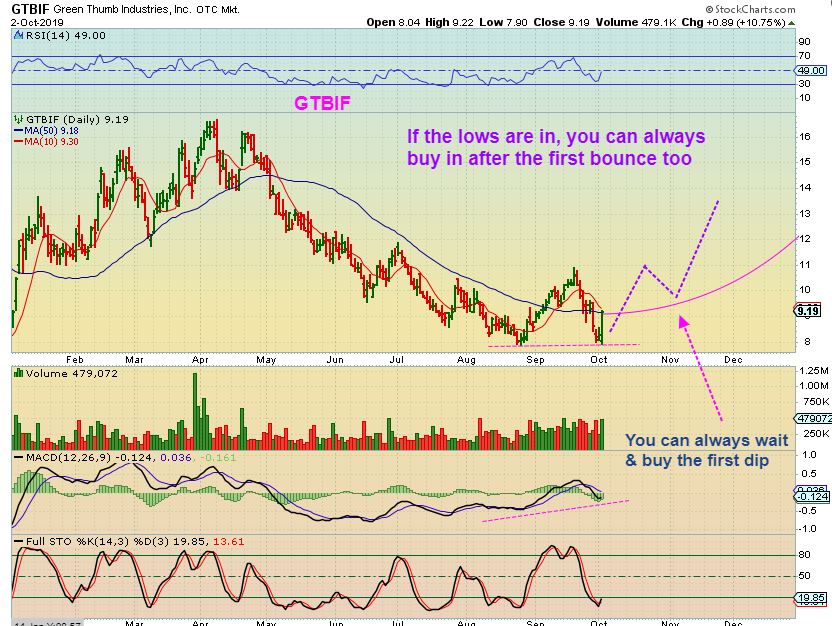The width and height of the screenshot is (832, 626).
Task: Click the volume bars icon beside Volume 479,072
Action: [x=19, y=373]
